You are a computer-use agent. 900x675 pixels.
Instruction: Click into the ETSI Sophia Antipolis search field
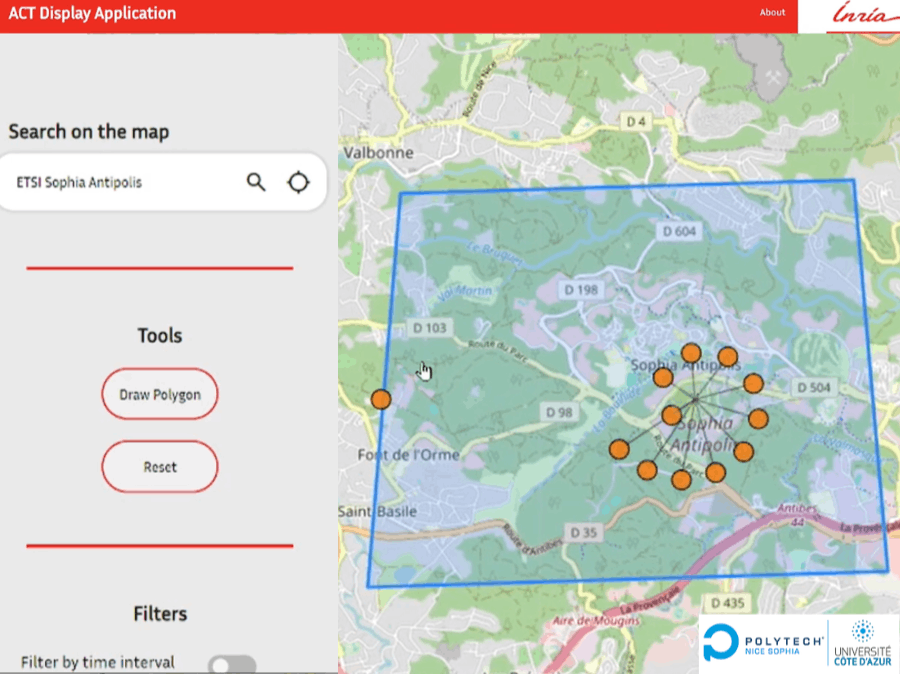[x=120, y=183]
